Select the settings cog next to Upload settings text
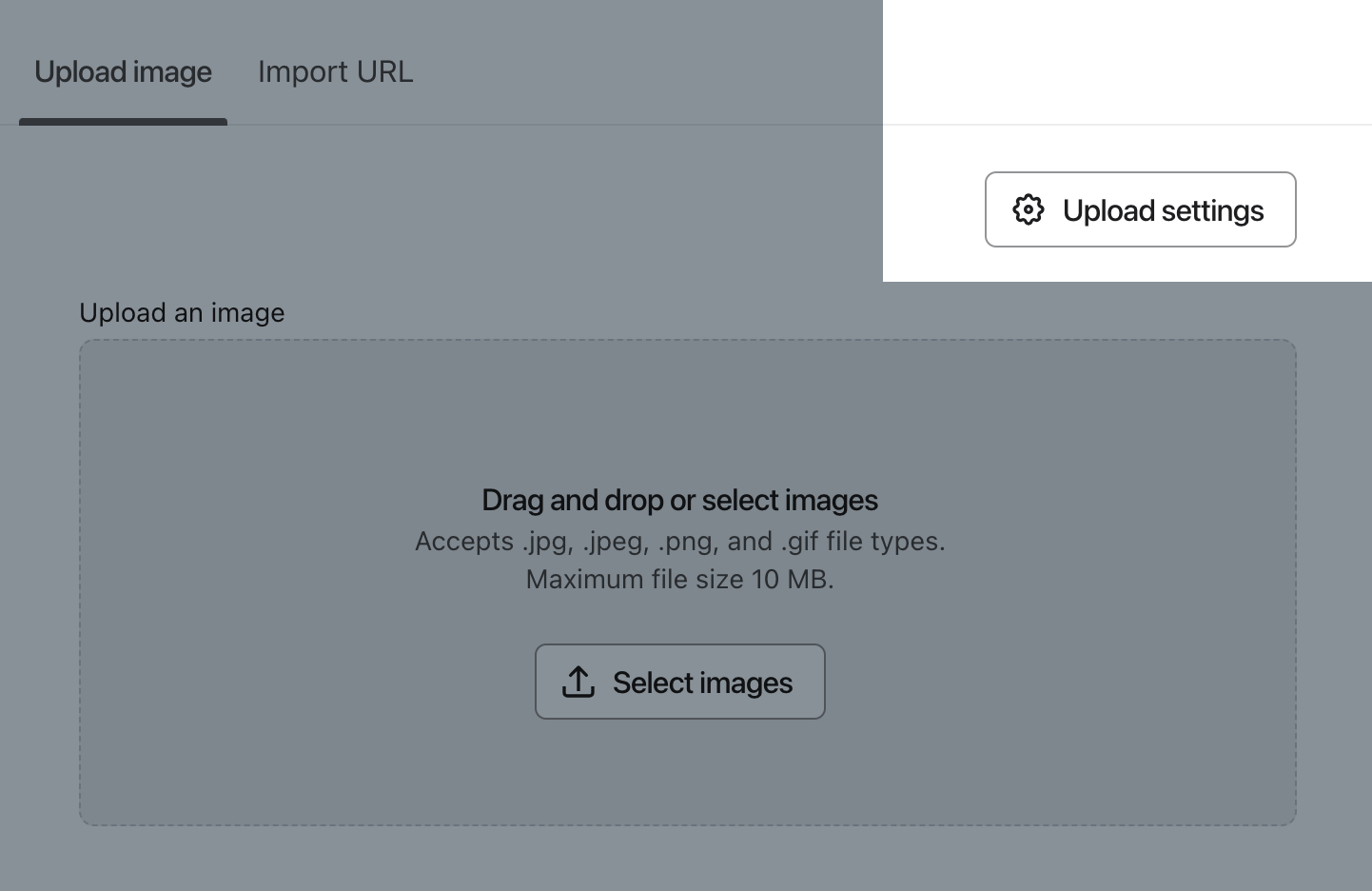This screenshot has width=1372, height=891. click(1029, 209)
